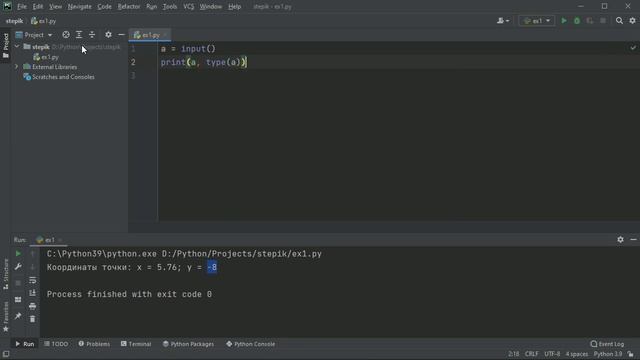640x360 pixels.
Task: Open the ex1 run configuration dropdown
Action: tap(537, 21)
